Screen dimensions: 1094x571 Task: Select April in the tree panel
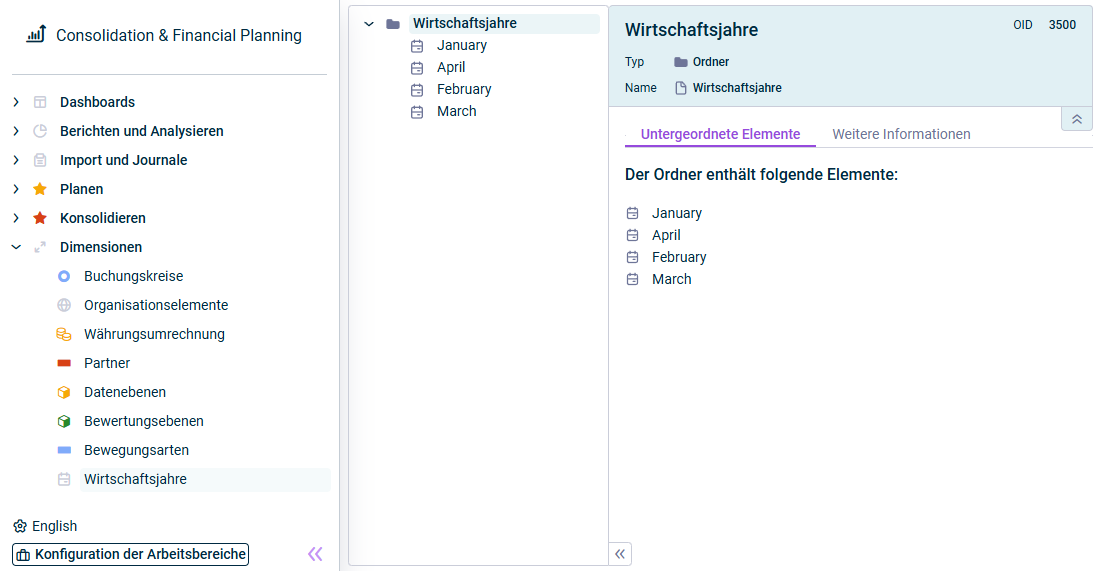coord(451,68)
